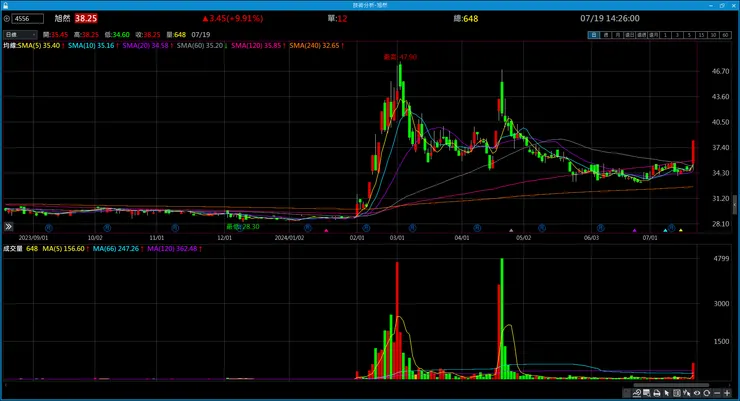The height and width of the screenshot is (401, 740).
Task: Select the 還週 adjusted weekly tab
Action: (641, 35)
